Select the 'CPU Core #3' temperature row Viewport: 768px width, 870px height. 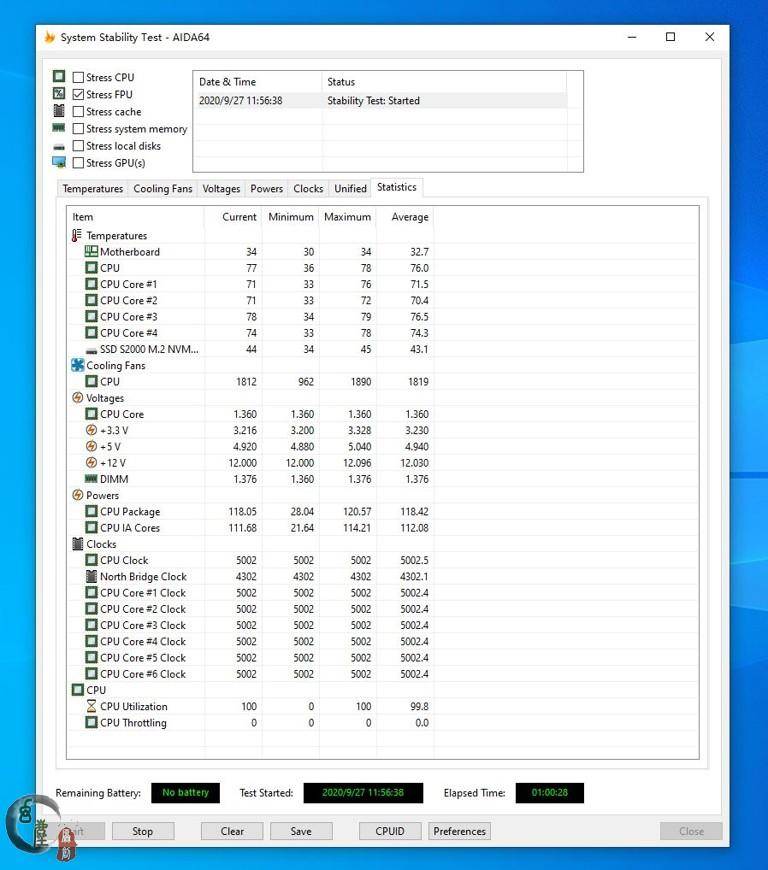250,316
